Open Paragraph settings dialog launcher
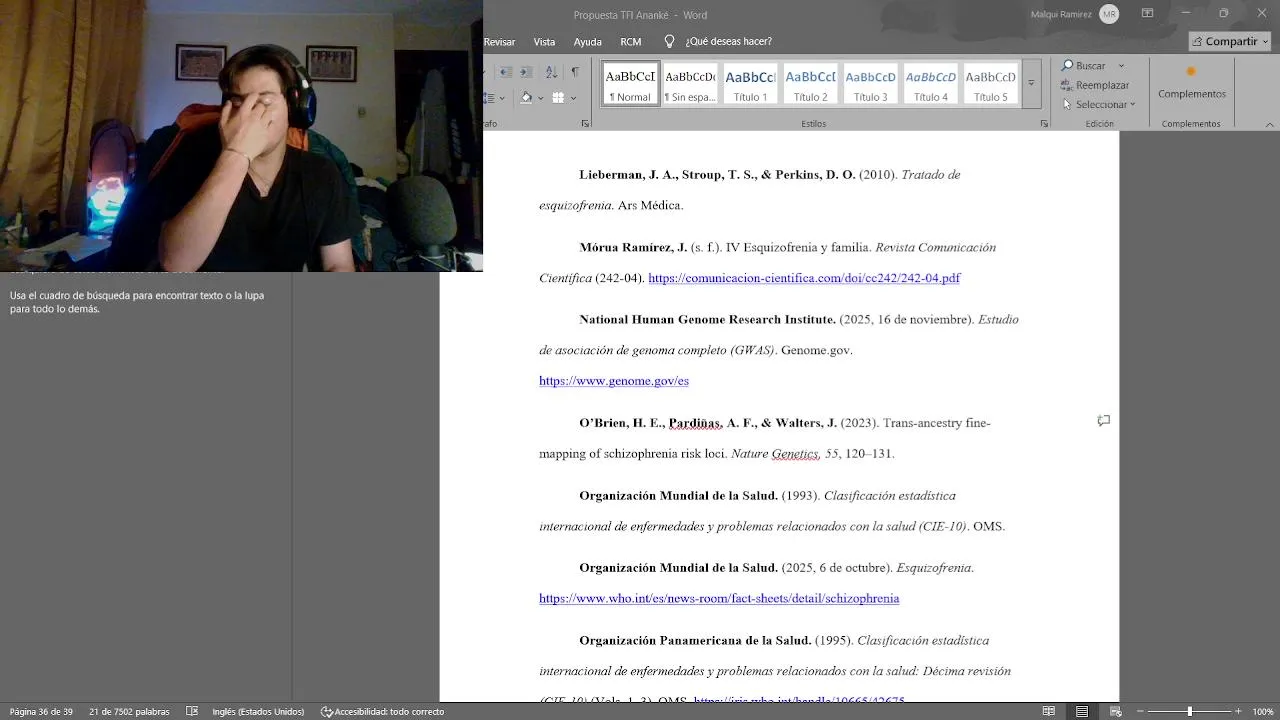The image size is (1280, 720). point(585,124)
